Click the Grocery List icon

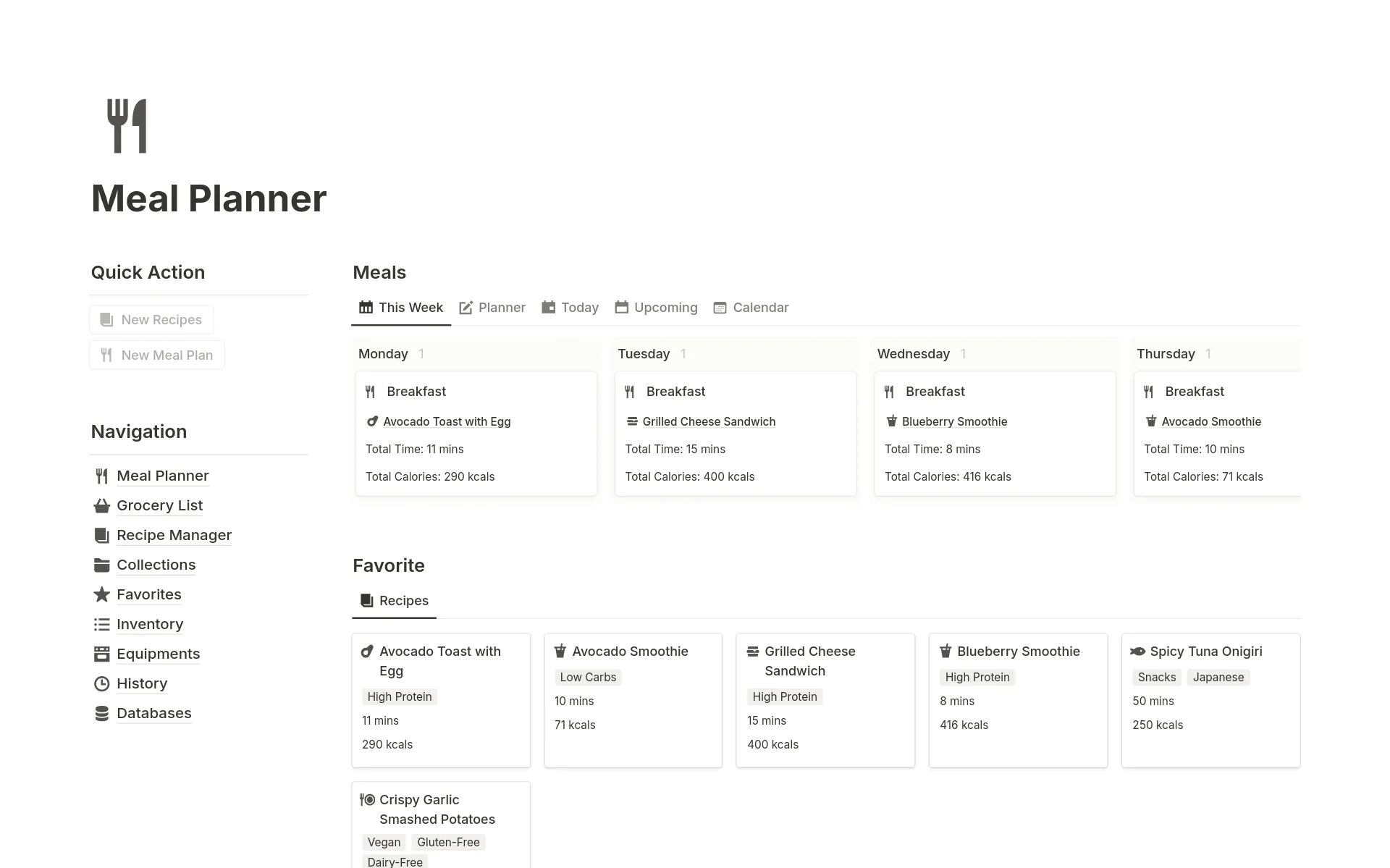pyautogui.click(x=101, y=505)
